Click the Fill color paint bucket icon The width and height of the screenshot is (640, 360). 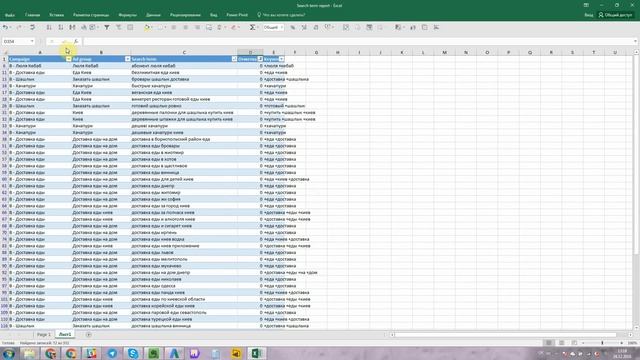click(x=147, y=27)
